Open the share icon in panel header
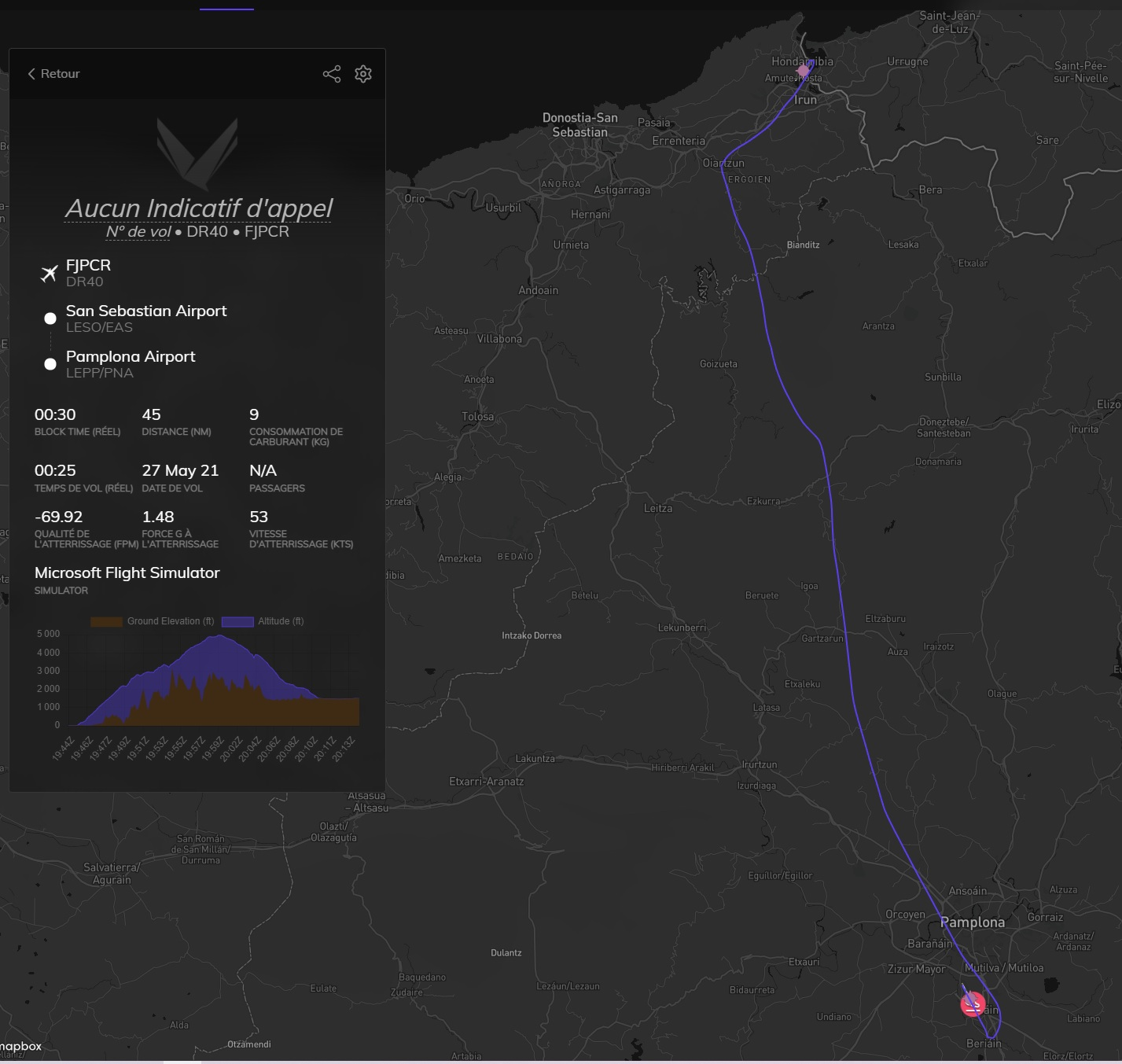1122x1064 pixels. [x=332, y=74]
